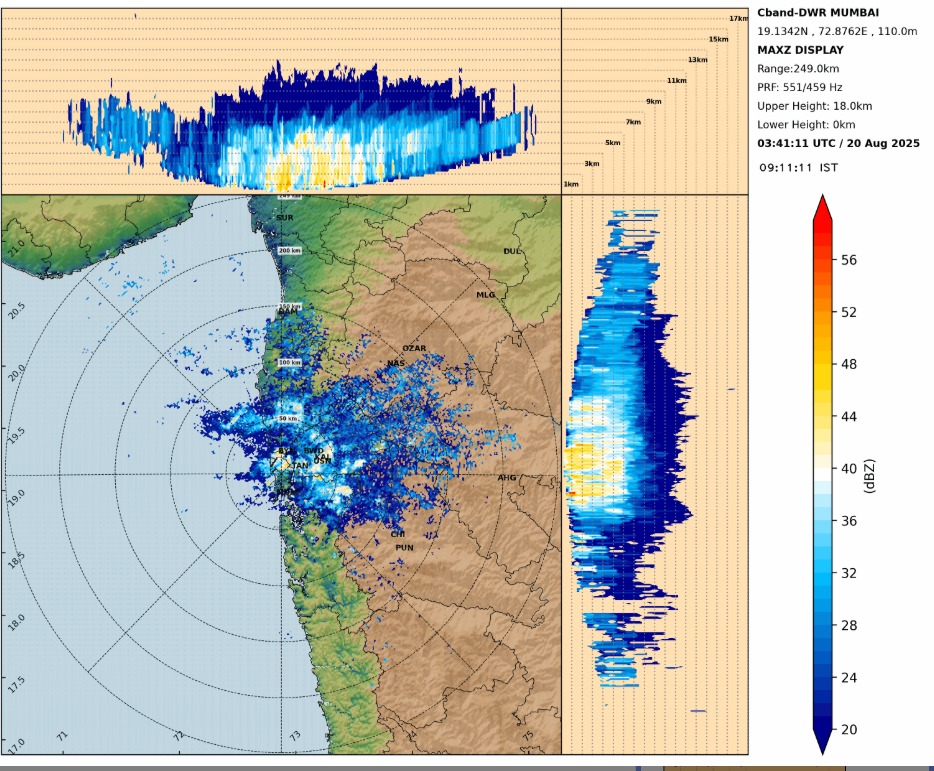The height and width of the screenshot is (771, 934).
Task: Click the 1km height scale label
Action: (571, 184)
